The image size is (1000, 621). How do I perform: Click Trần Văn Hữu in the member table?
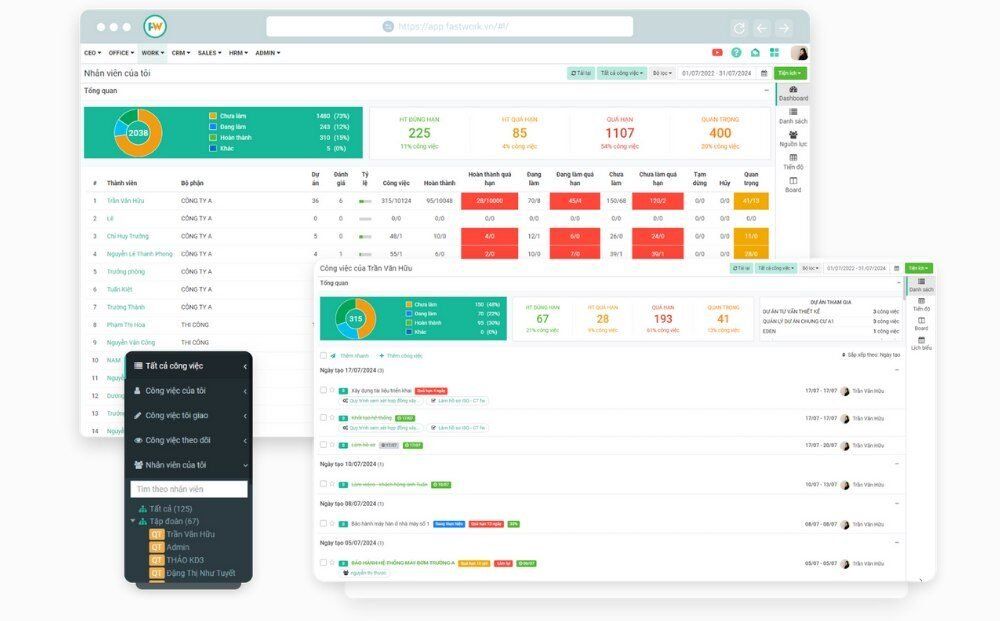(126, 201)
